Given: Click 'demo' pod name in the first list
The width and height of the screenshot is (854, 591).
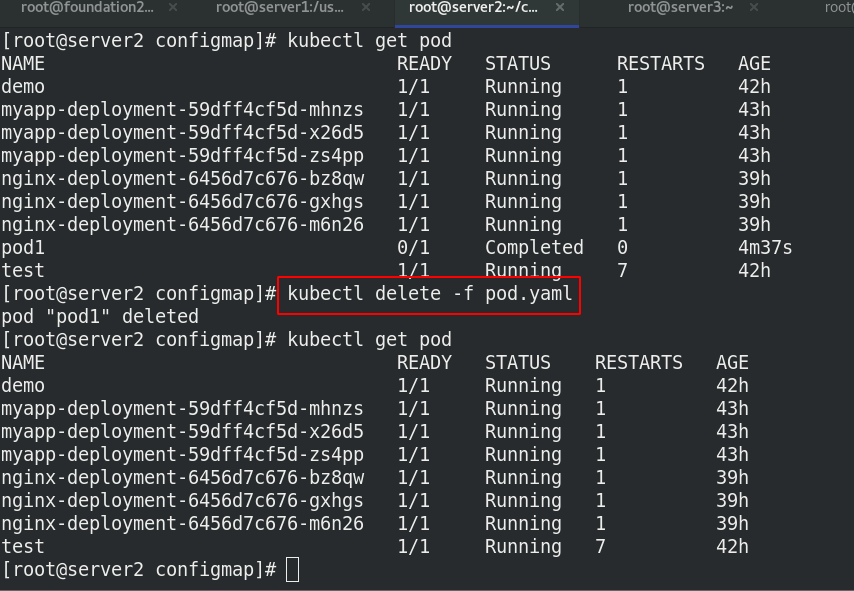Looking at the screenshot, I should pyautogui.click(x=23, y=87).
